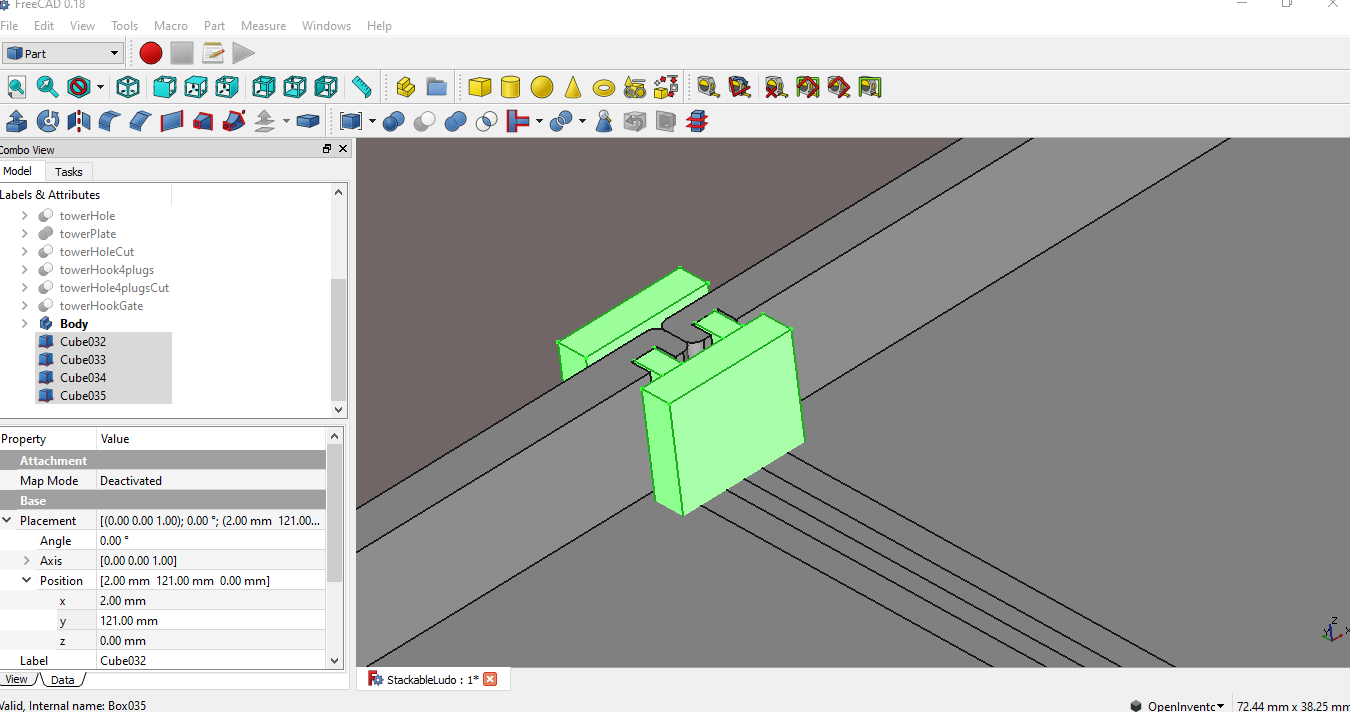Screen dimensions: 1350x712
Task: Expand the Body tree item
Action: pyautogui.click(x=25, y=324)
